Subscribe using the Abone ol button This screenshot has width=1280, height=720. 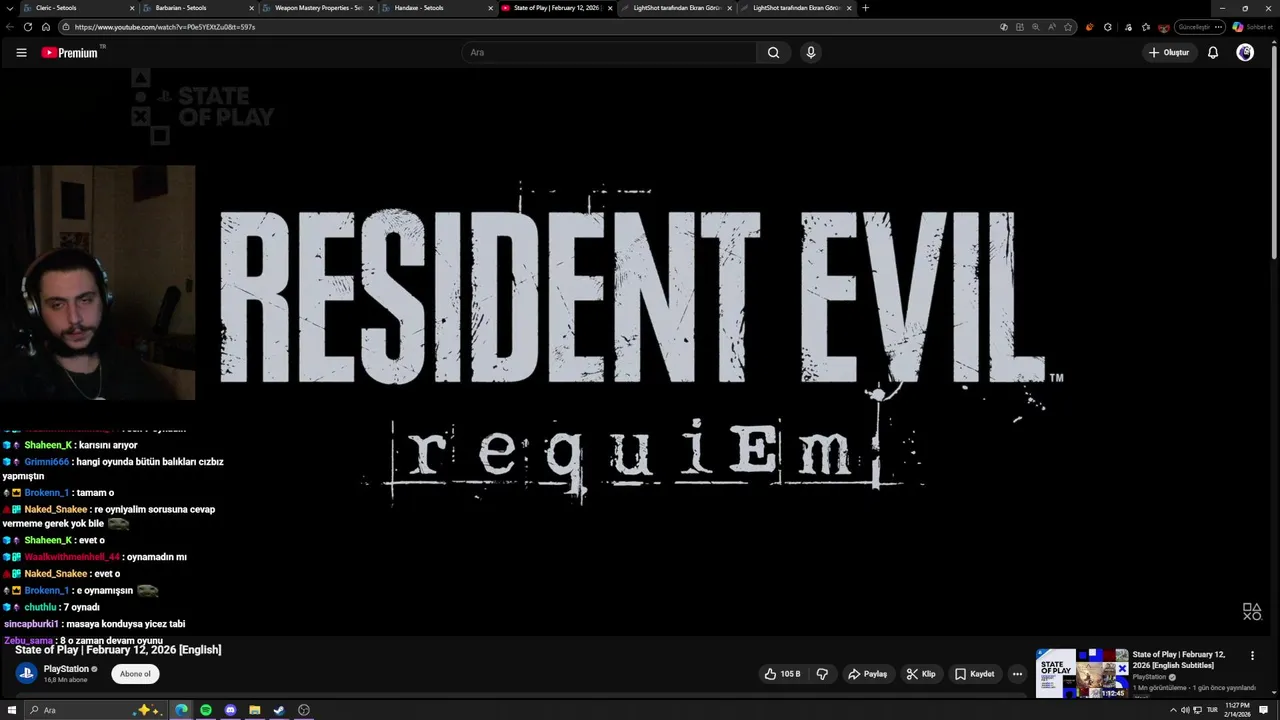click(135, 674)
